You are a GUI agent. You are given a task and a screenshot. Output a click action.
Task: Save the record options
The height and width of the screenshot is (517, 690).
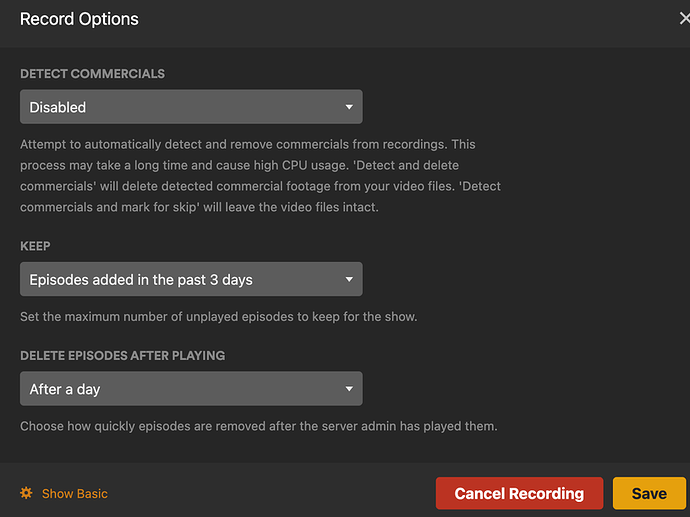click(x=649, y=493)
